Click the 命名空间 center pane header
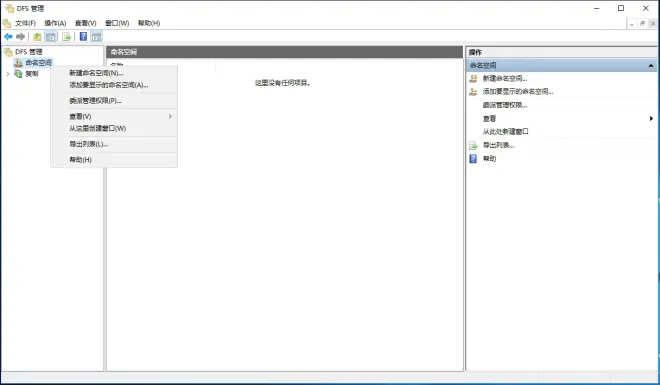The height and width of the screenshot is (385, 660). point(285,52)
